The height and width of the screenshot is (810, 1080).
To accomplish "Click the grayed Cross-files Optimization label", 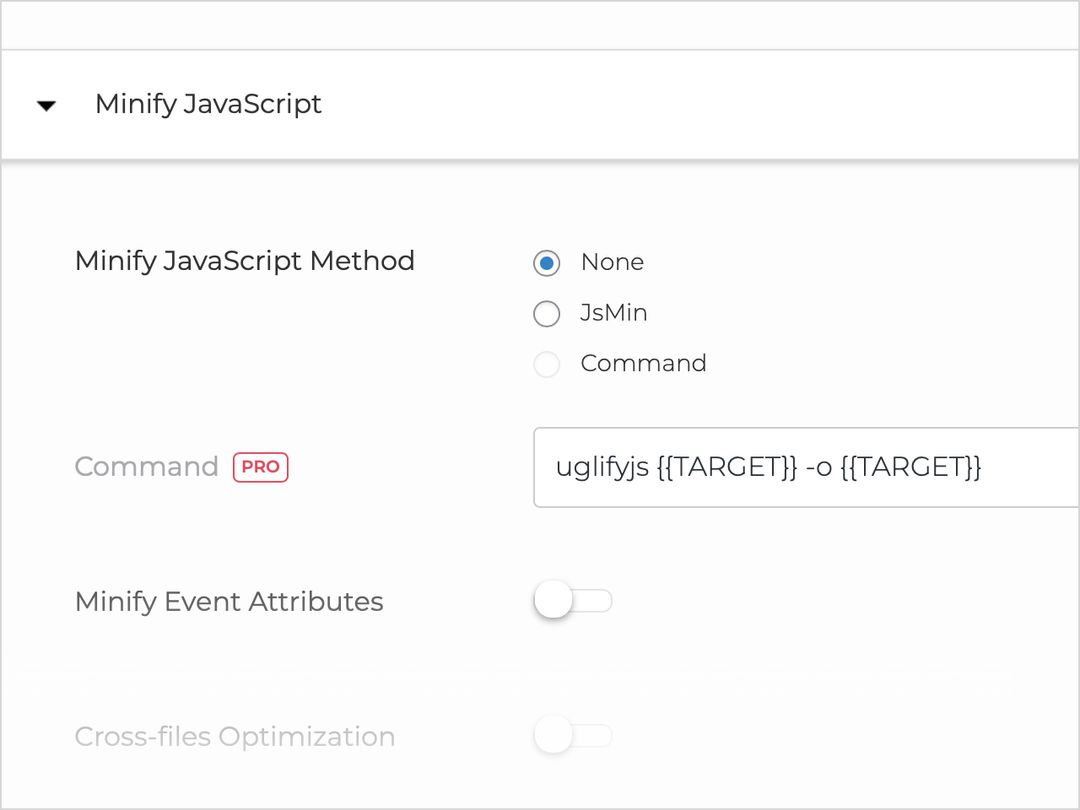I will click(234, 736).
